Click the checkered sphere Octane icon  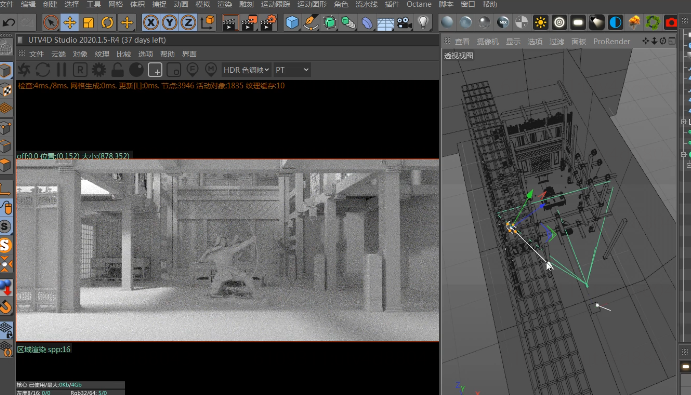[x=522, y=22]
